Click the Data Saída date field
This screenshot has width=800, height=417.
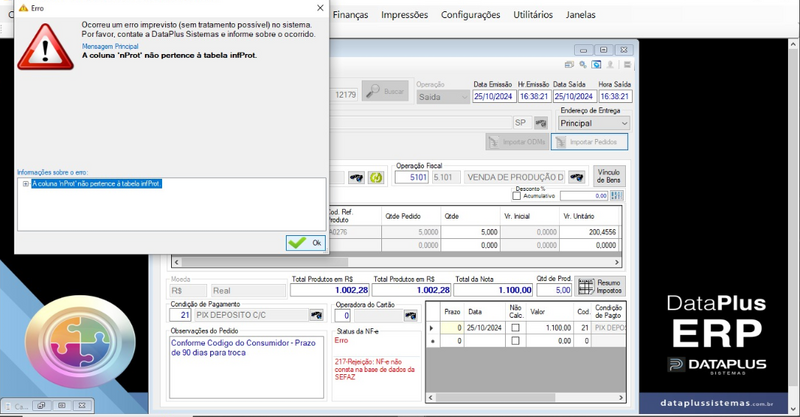[574, 96]
